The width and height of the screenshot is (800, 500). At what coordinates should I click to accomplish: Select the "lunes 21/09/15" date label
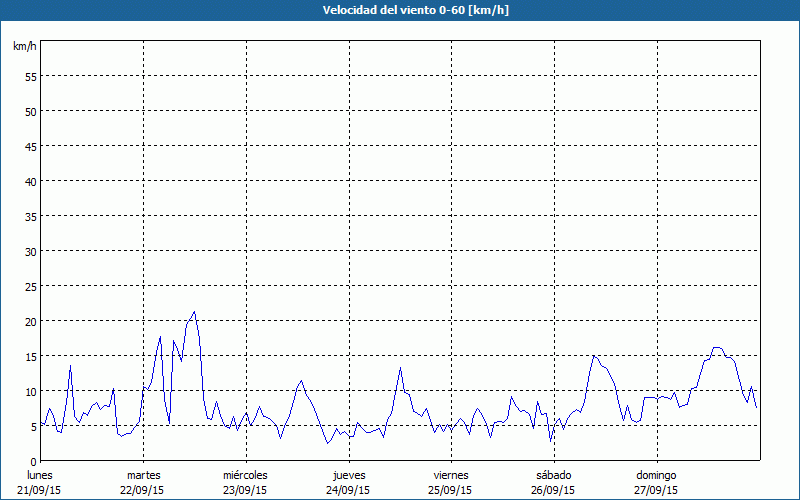pyautogui.click(x=40, y=482)
